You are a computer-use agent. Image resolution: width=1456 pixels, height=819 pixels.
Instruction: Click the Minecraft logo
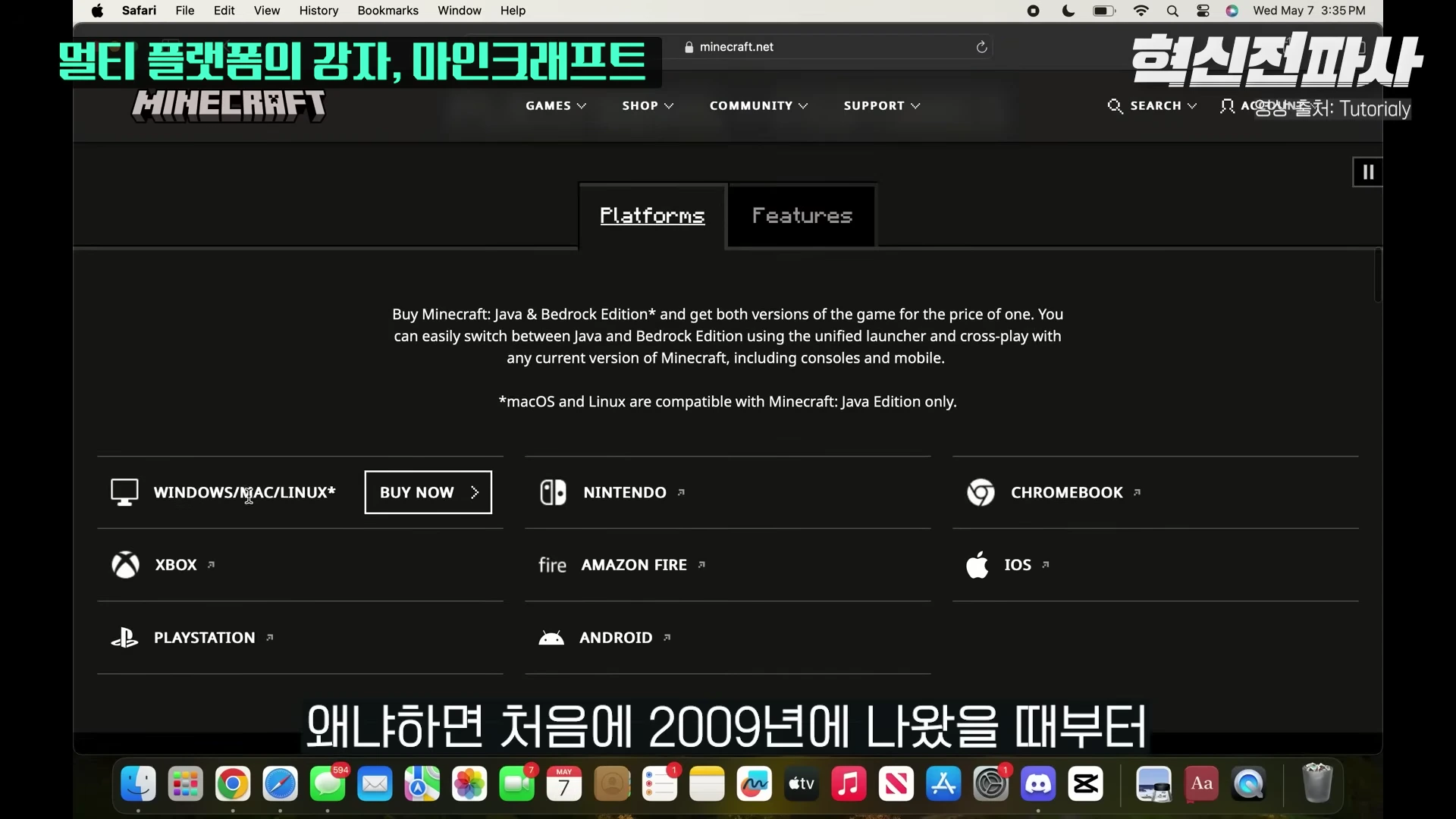[229, 105]
